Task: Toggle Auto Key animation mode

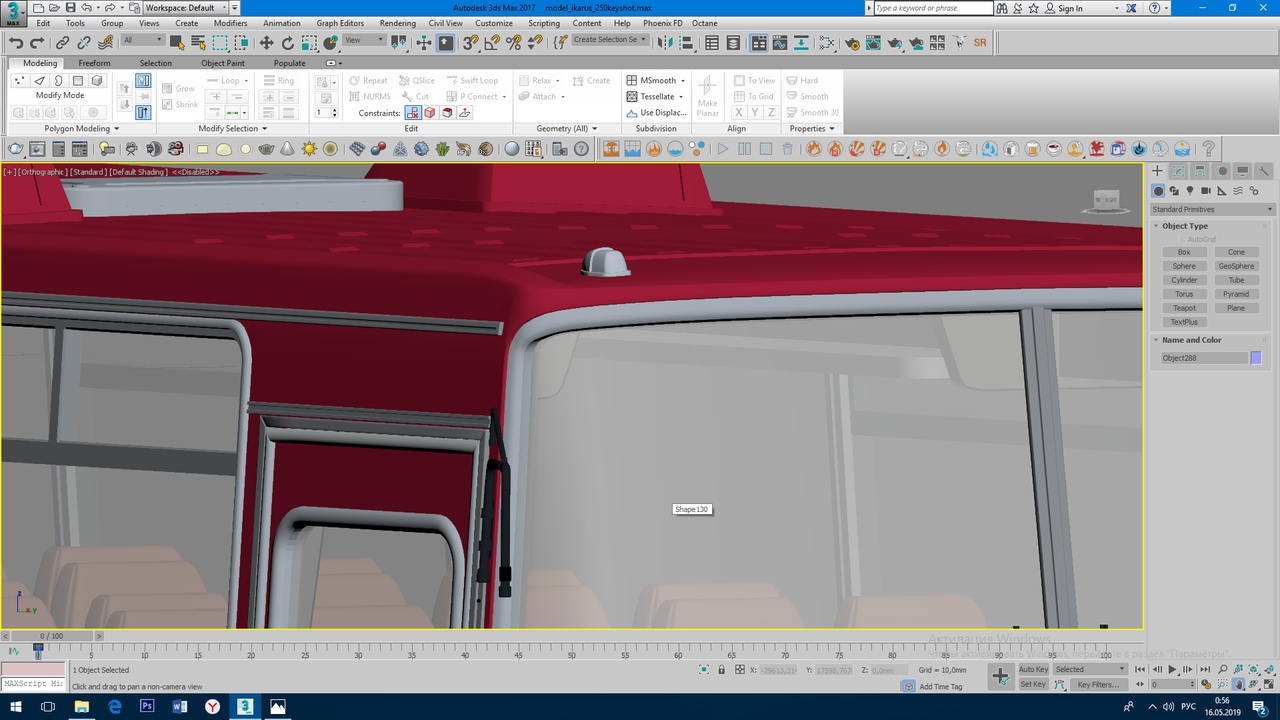Action: tap(1033, 669)
